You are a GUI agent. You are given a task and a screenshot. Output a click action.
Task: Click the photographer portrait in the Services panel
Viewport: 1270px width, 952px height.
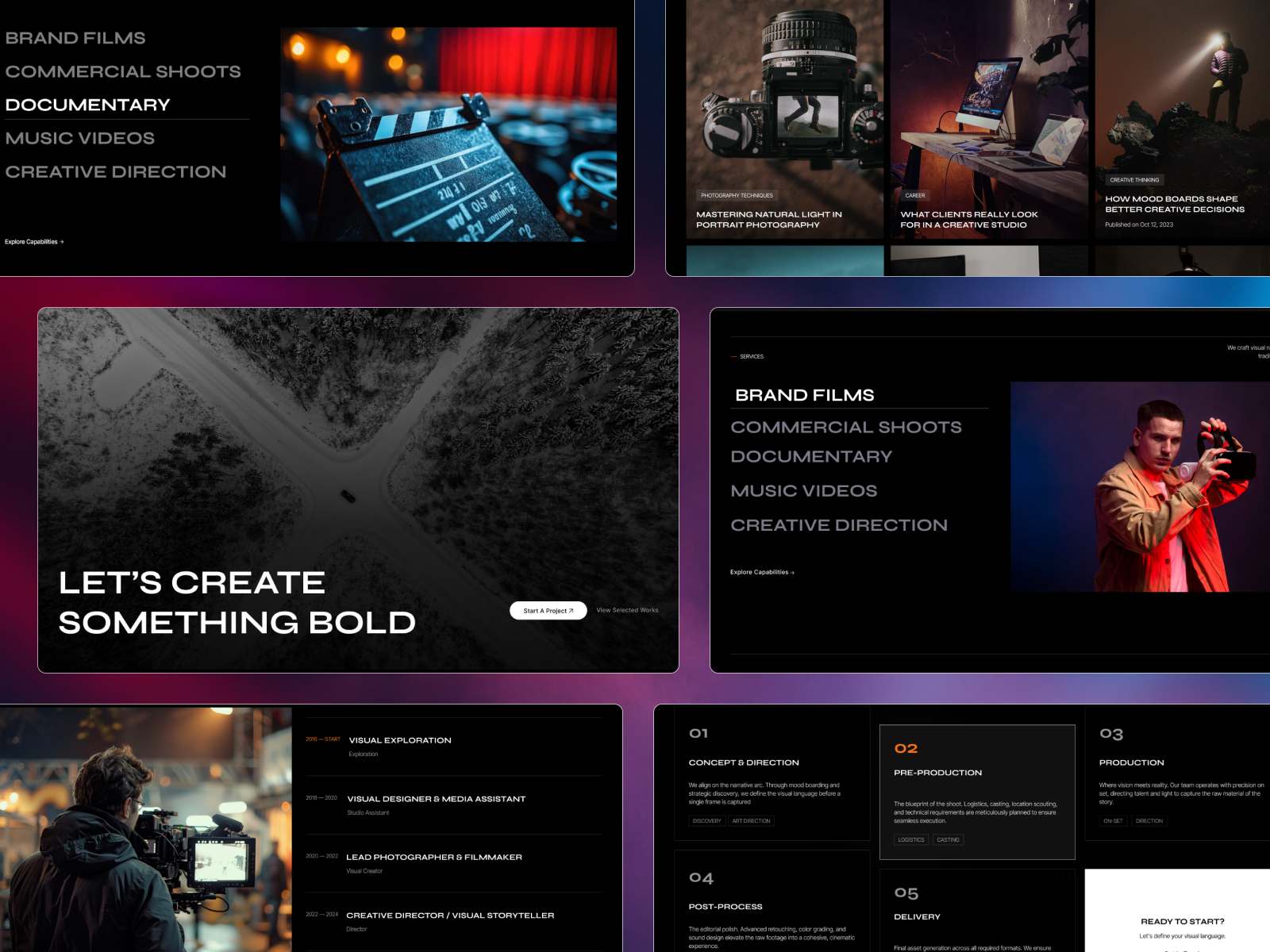[1141, 487]
